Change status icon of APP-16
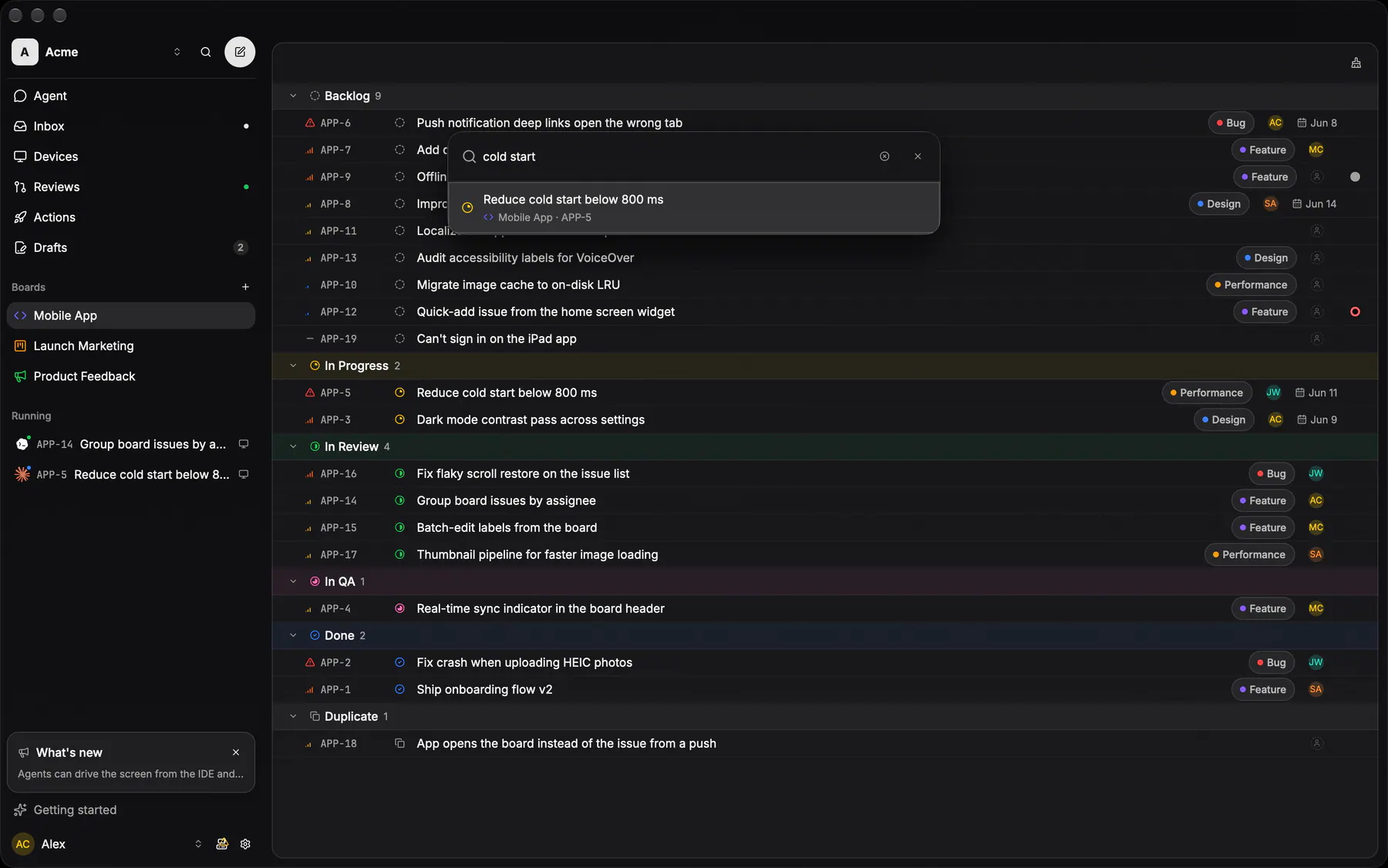This screenshot has width=1388, height=868. pyautogui.click(x=399, y=473)
